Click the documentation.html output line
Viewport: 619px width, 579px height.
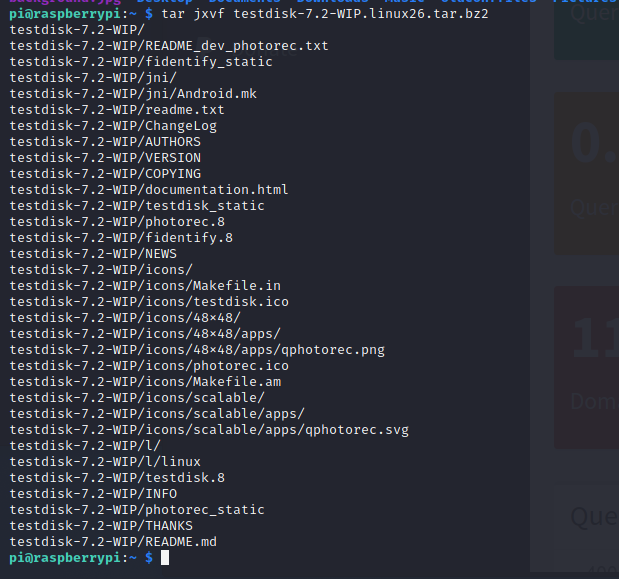click(x=148, y=190)
